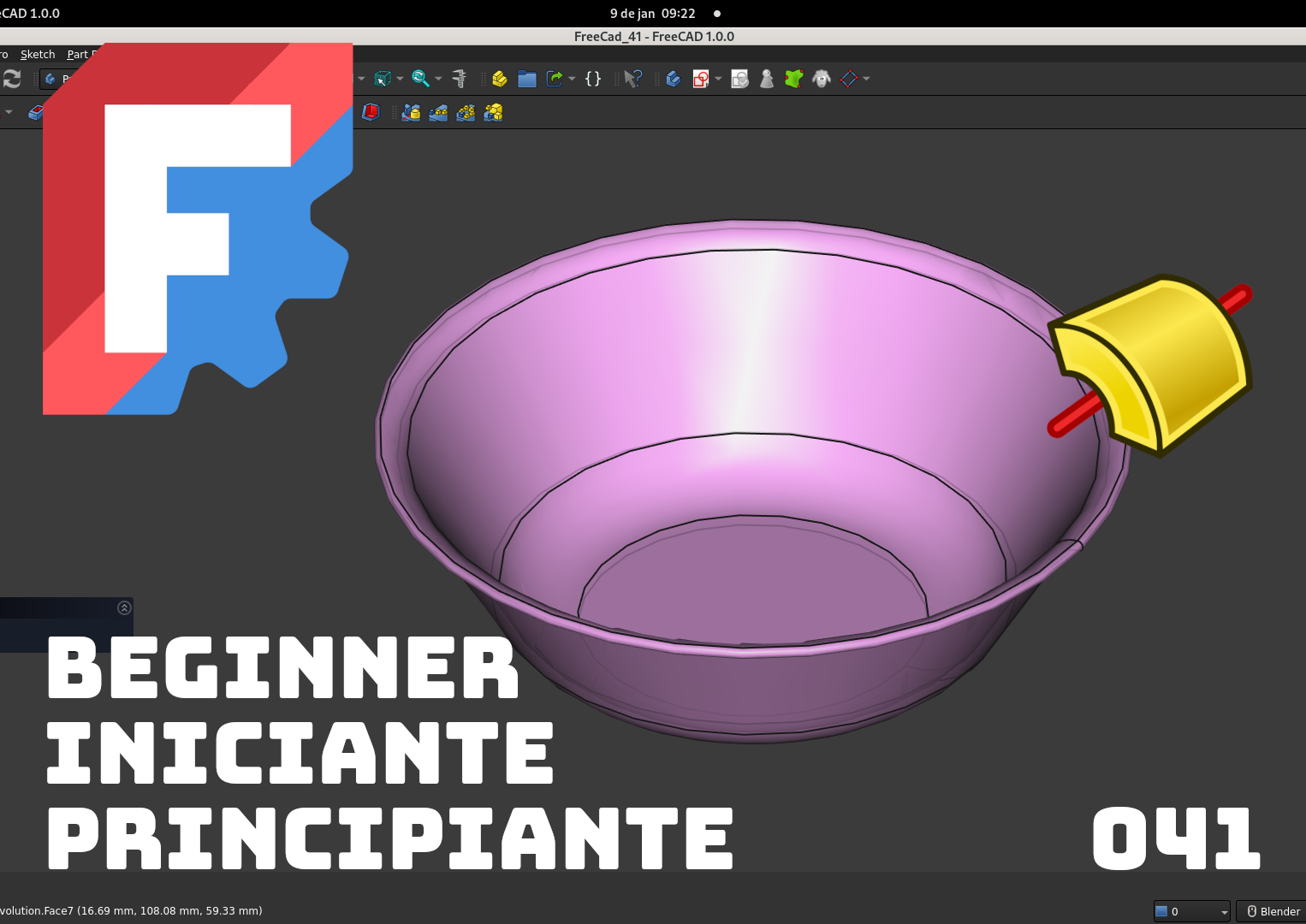Viewport: 1306px width, 924px height.
Task: Click the Create Sketch red shapes icon
Action: (x=701, y=79)
